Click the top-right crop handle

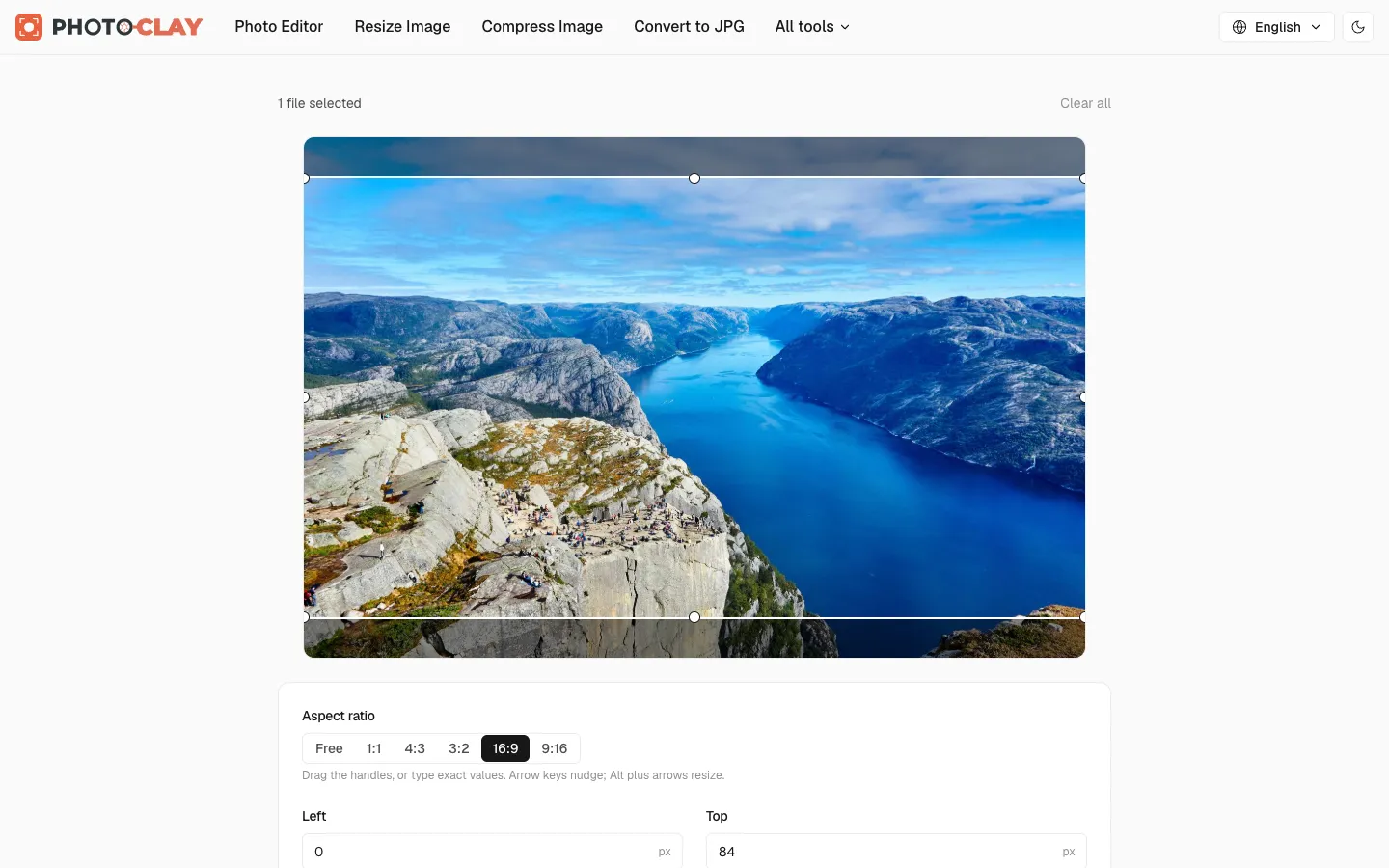point(1082,178)
